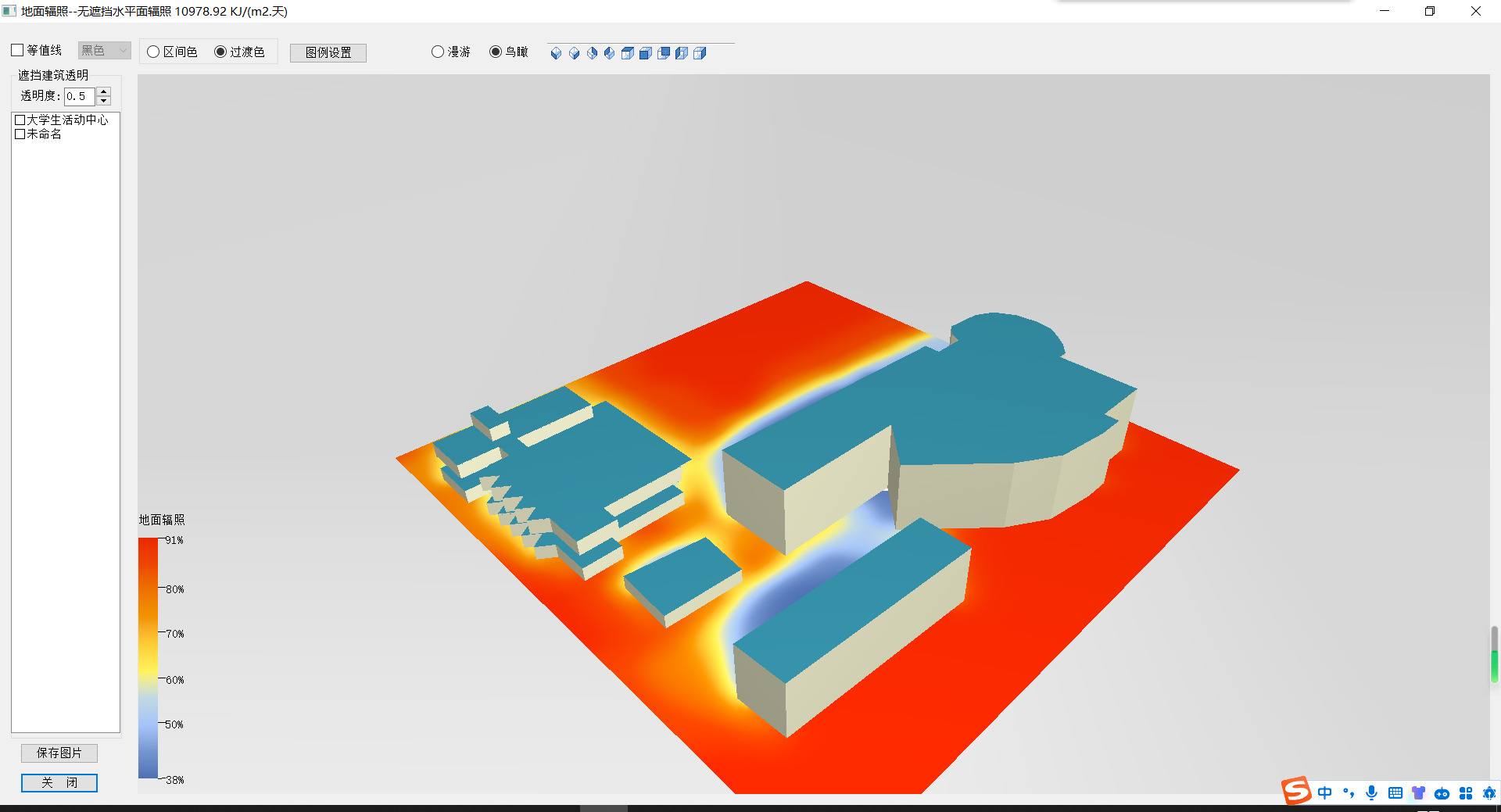The height and width of the screenshot is (812, 1501).
Task: Select the 区间色 radio button
Action: [x=154, y=52]
